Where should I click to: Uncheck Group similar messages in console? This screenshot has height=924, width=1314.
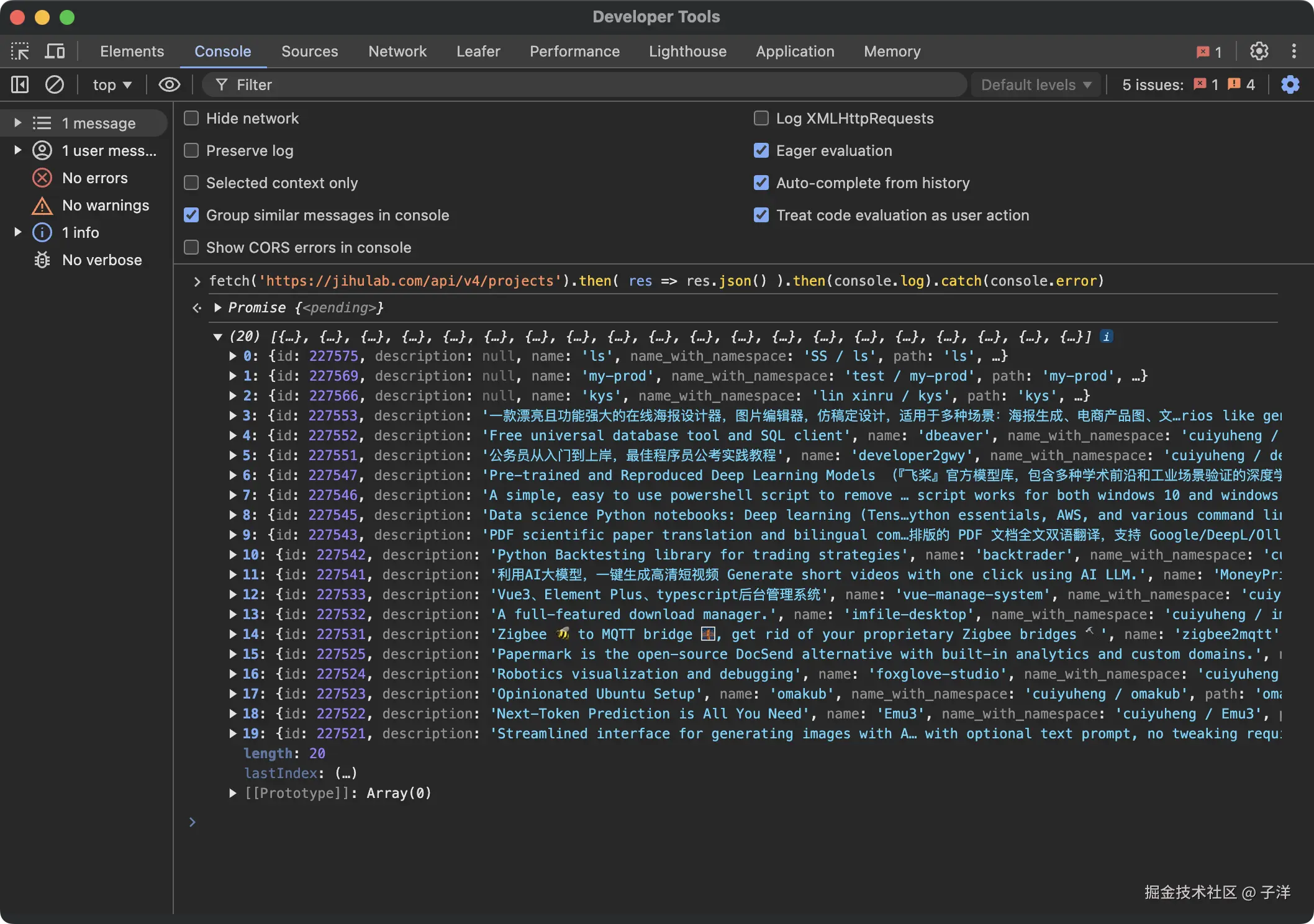(x=191, y=215)
